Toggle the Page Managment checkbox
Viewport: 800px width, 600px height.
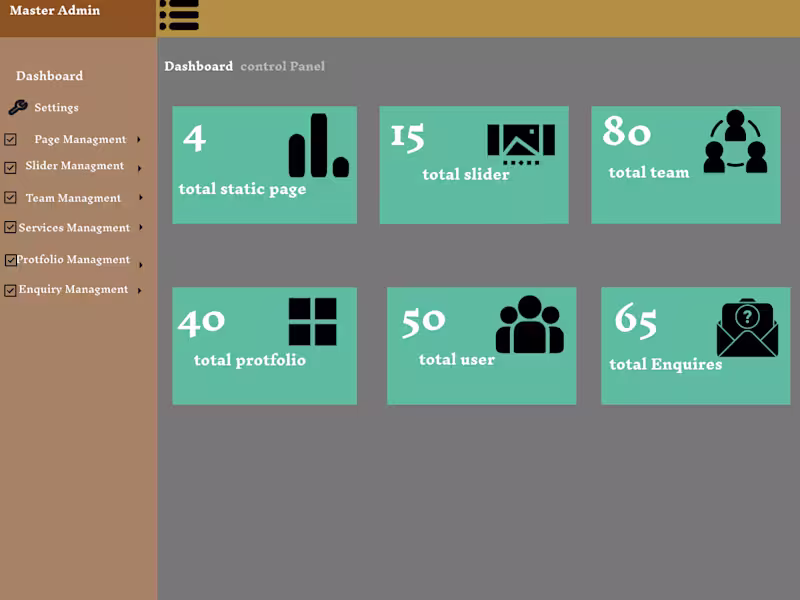pyautogui.click(x=10, y=139)
